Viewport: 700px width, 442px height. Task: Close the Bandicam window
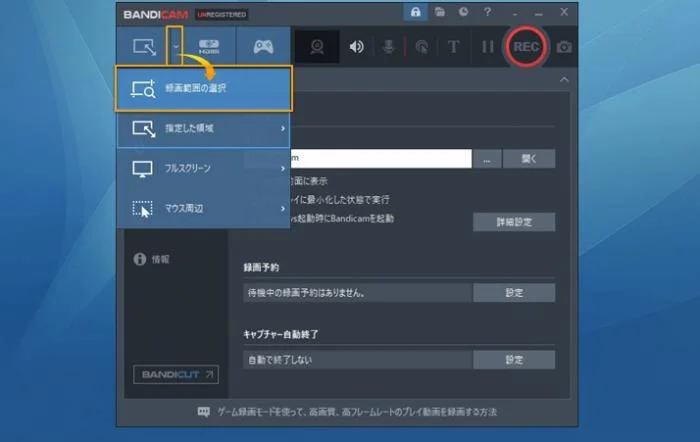pos(564,12)
